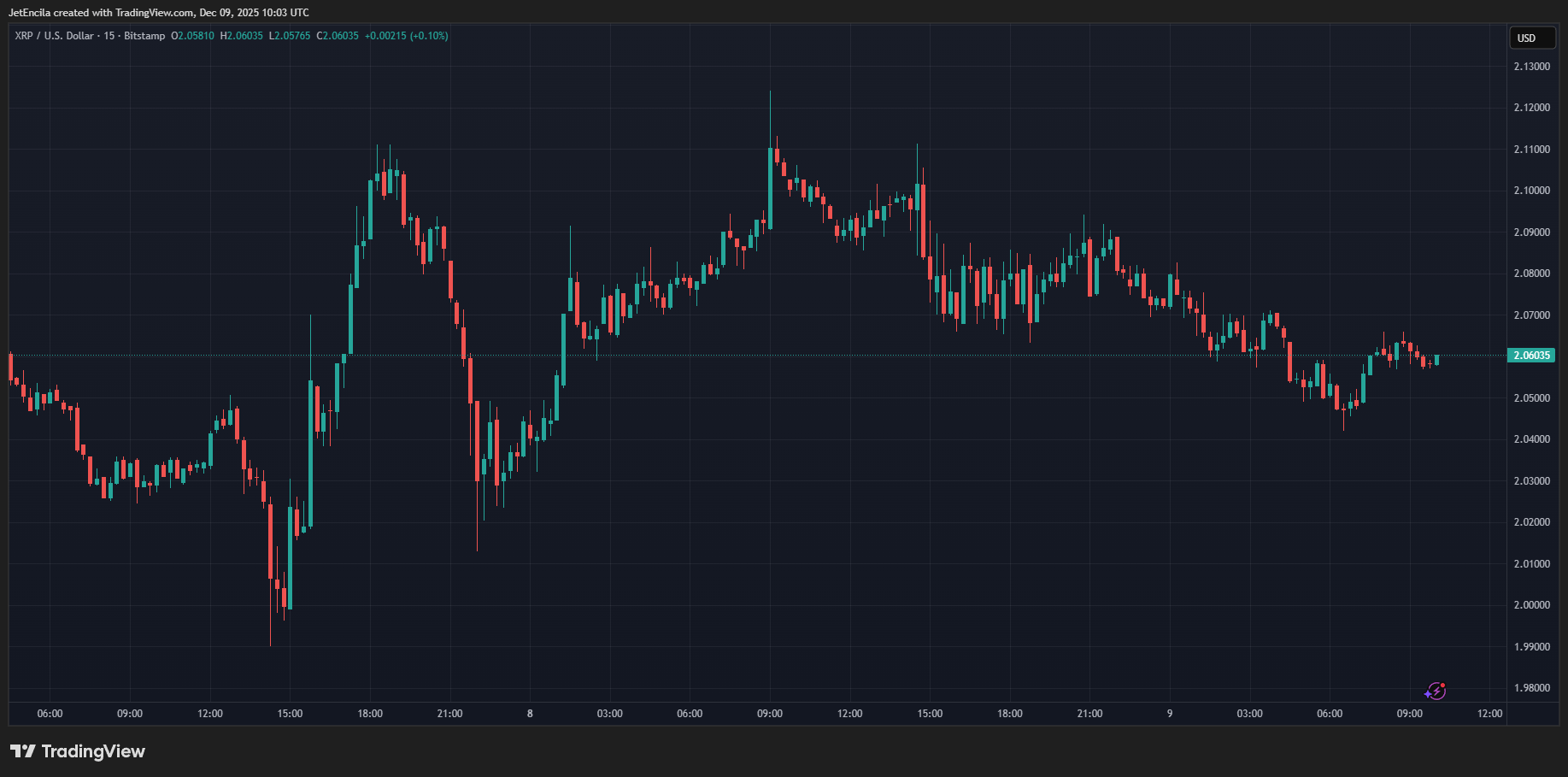Select the low value L2.05765
The height and width of the screenshot is (777, 1568).
tap(290, 36)
